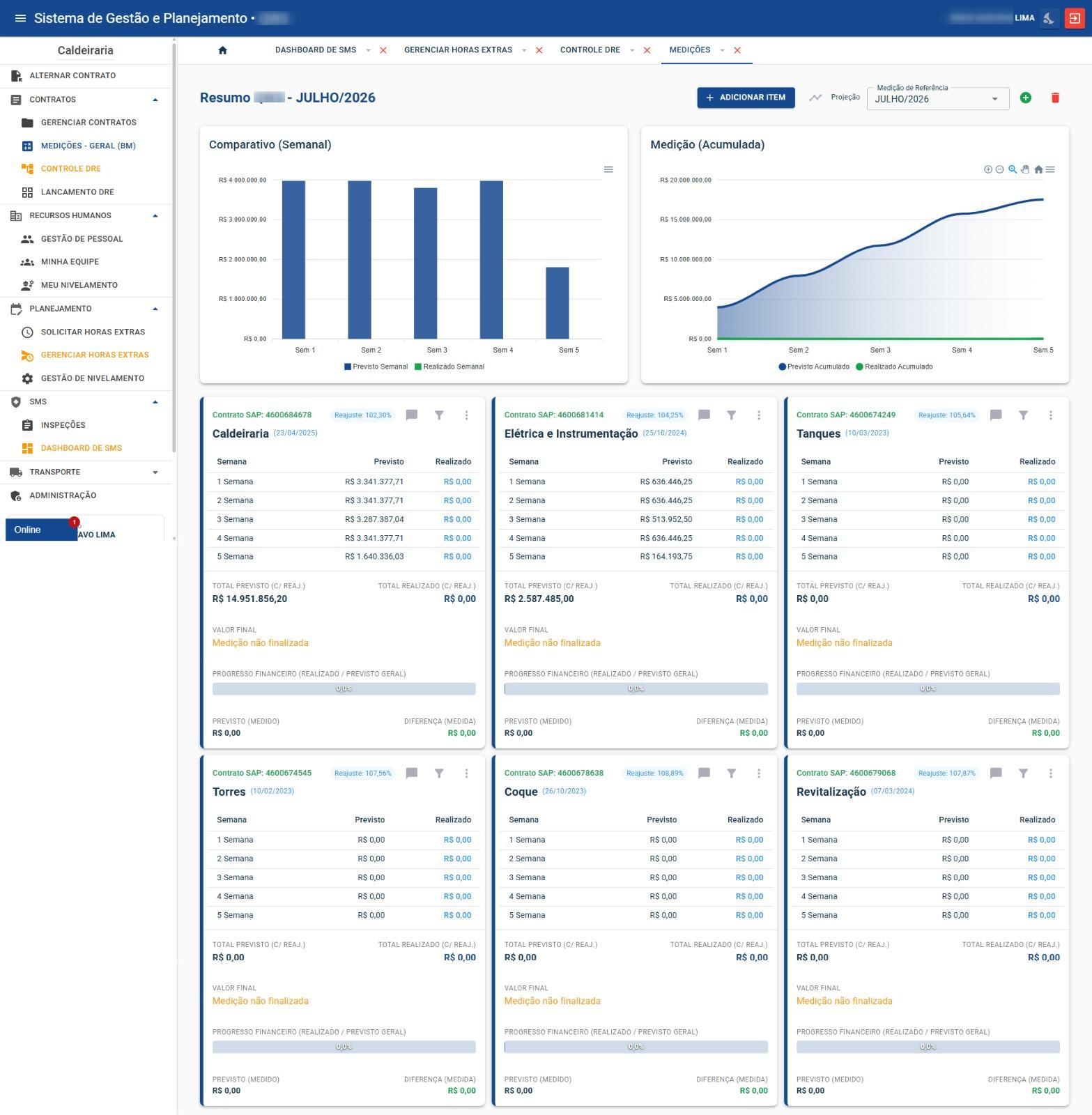Close the Gerenciar Horas Extras tab
The width and height of the screenshot is (1092, 1115).
[539, 50]
